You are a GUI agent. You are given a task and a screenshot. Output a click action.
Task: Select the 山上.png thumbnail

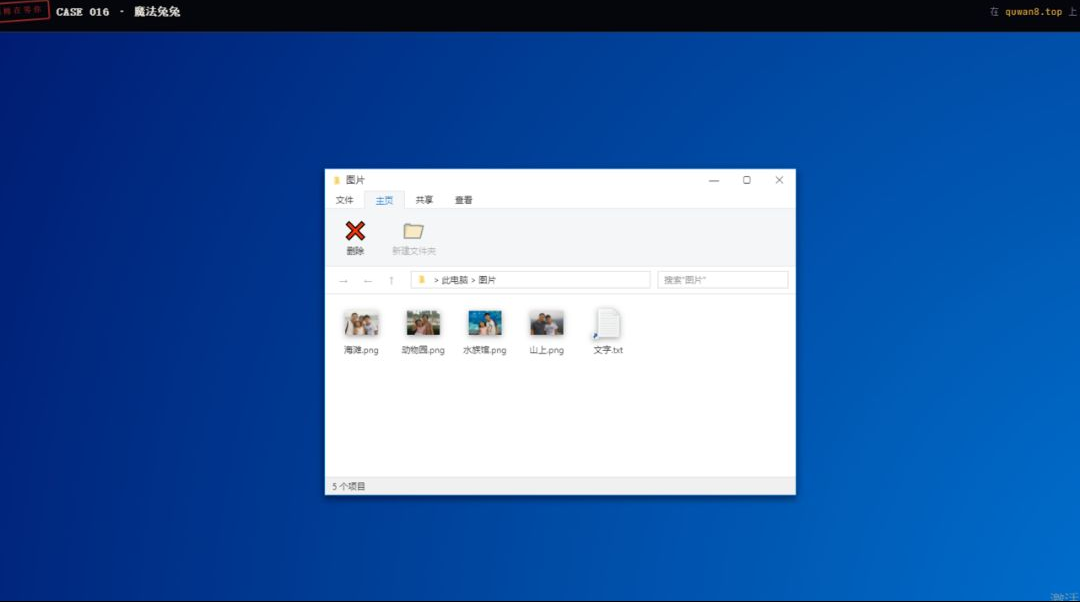point(547,323)
